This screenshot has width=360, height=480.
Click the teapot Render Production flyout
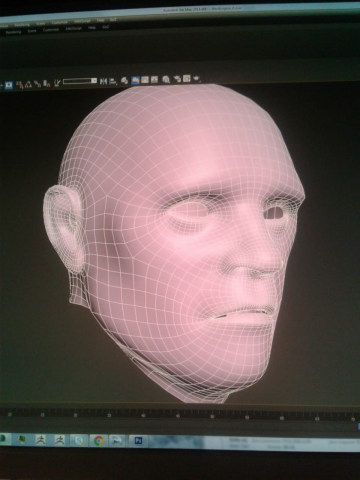(197, 79)
